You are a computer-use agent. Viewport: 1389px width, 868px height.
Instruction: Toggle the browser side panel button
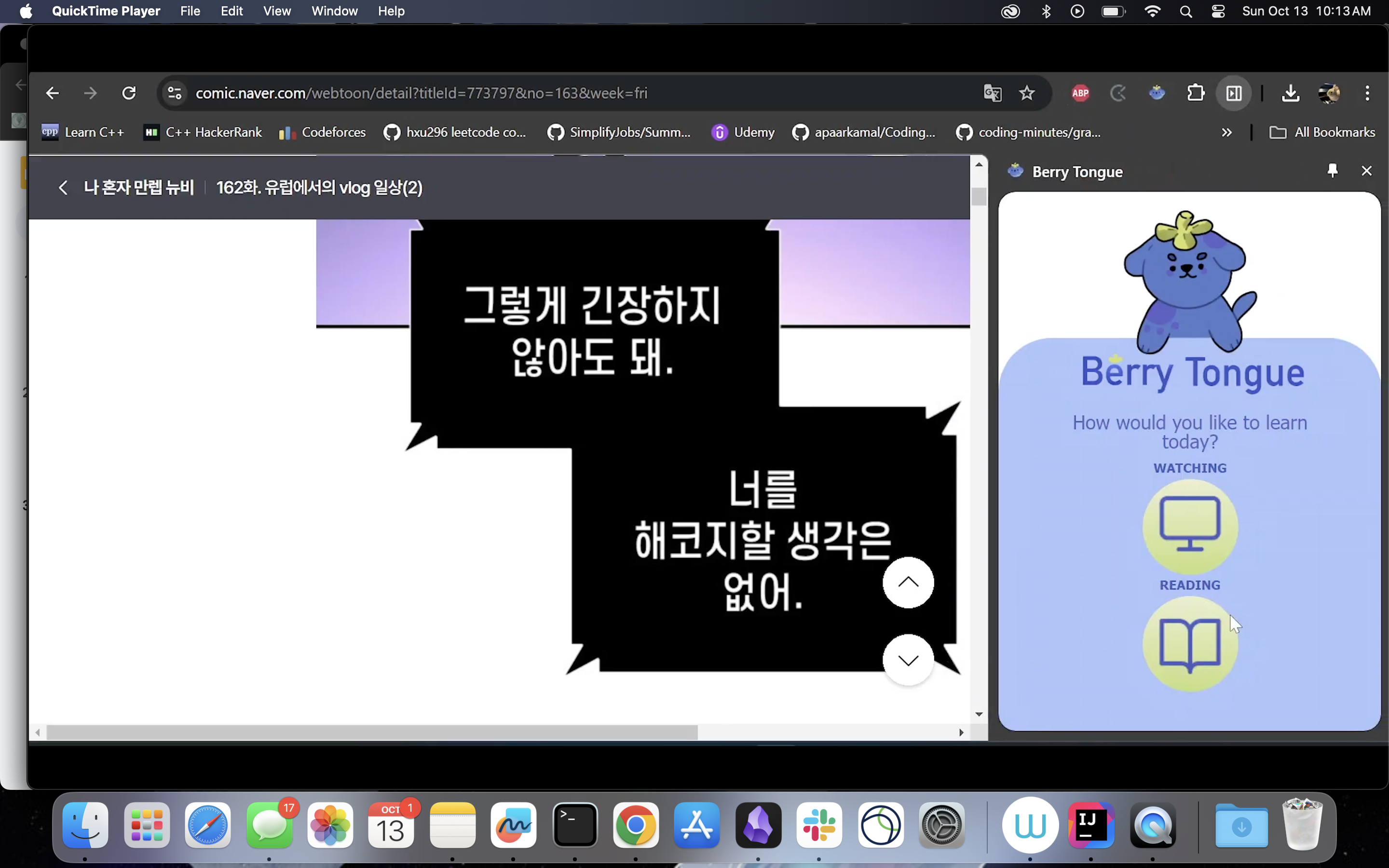(x=1233, y=93)
